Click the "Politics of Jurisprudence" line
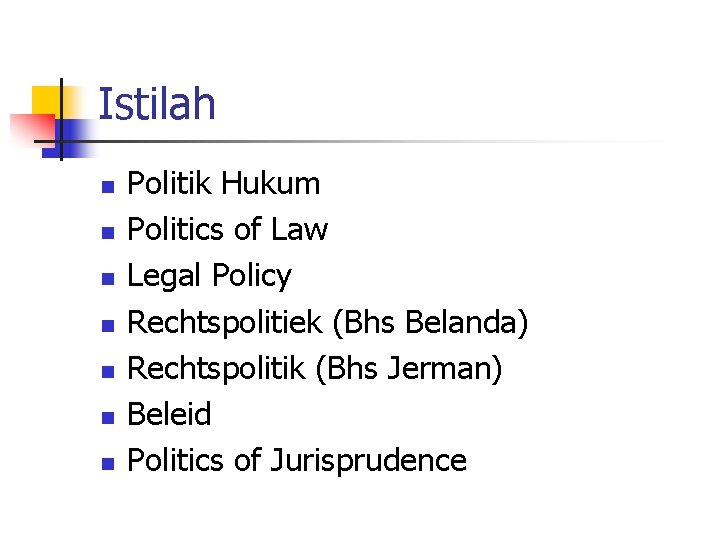 click(297, 461)
